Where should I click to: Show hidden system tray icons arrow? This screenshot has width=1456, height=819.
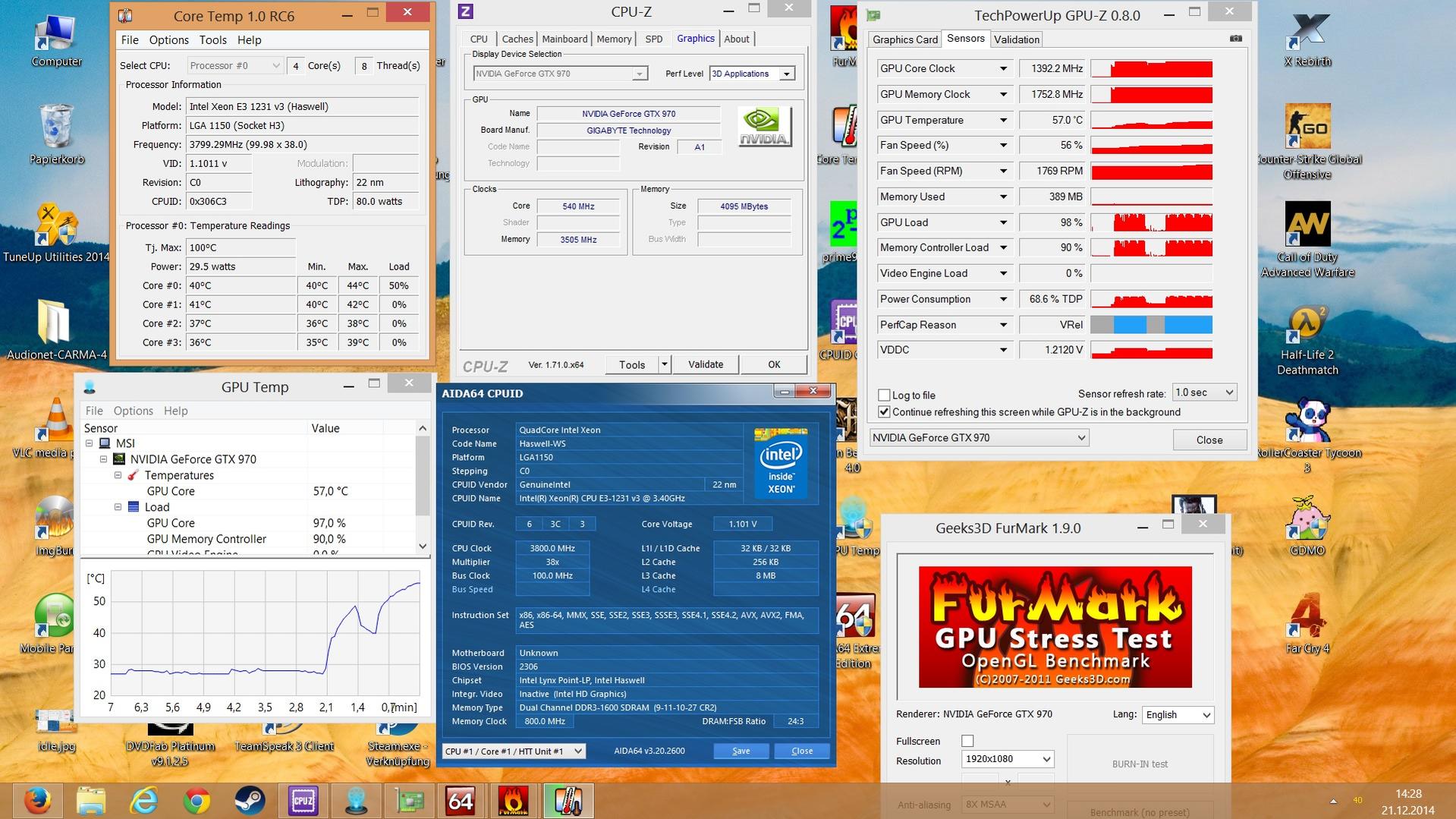click(1333, 801)
